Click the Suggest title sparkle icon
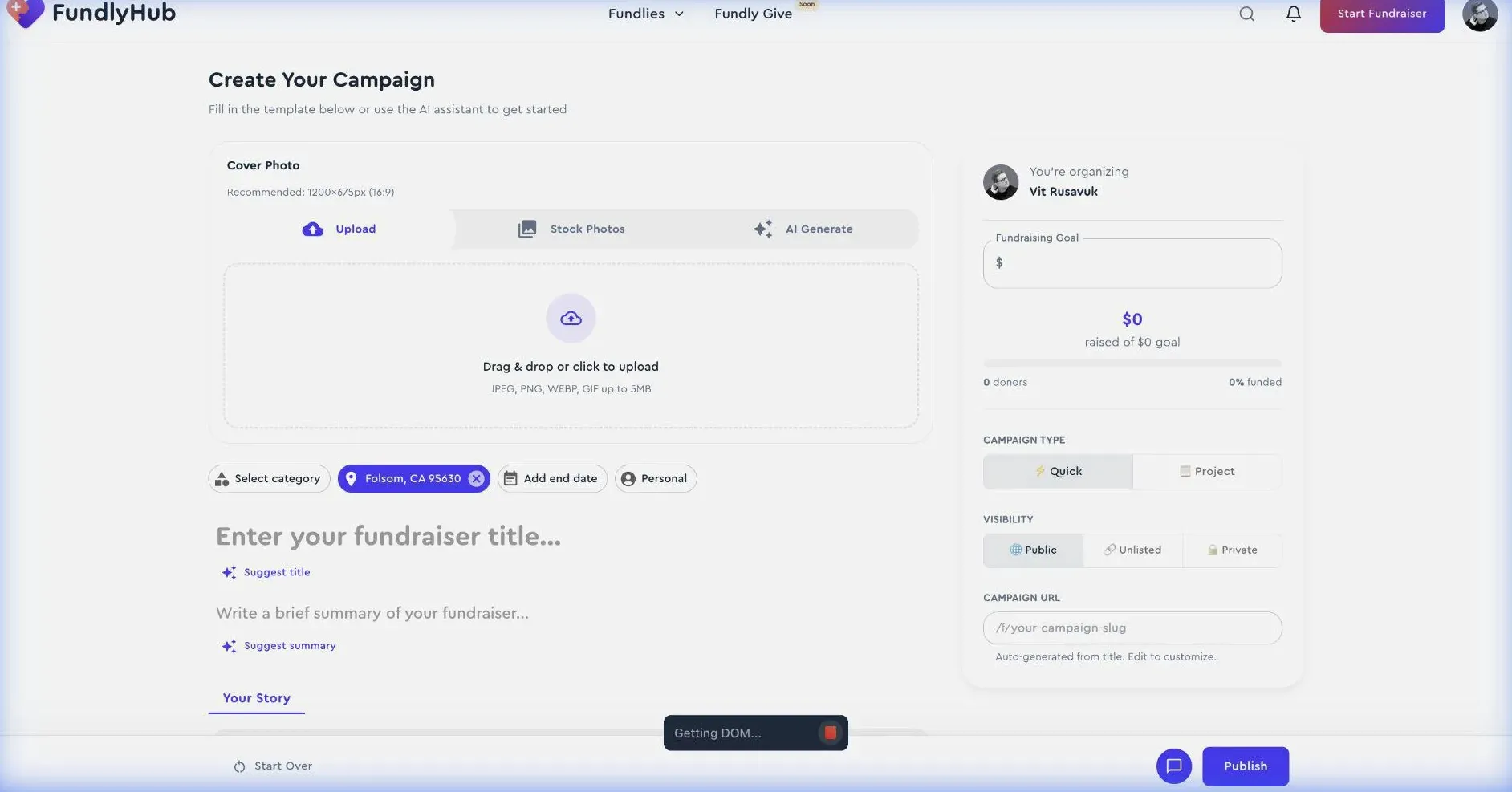This screenshot has width=1512, height=792. [x=229, y=572]
